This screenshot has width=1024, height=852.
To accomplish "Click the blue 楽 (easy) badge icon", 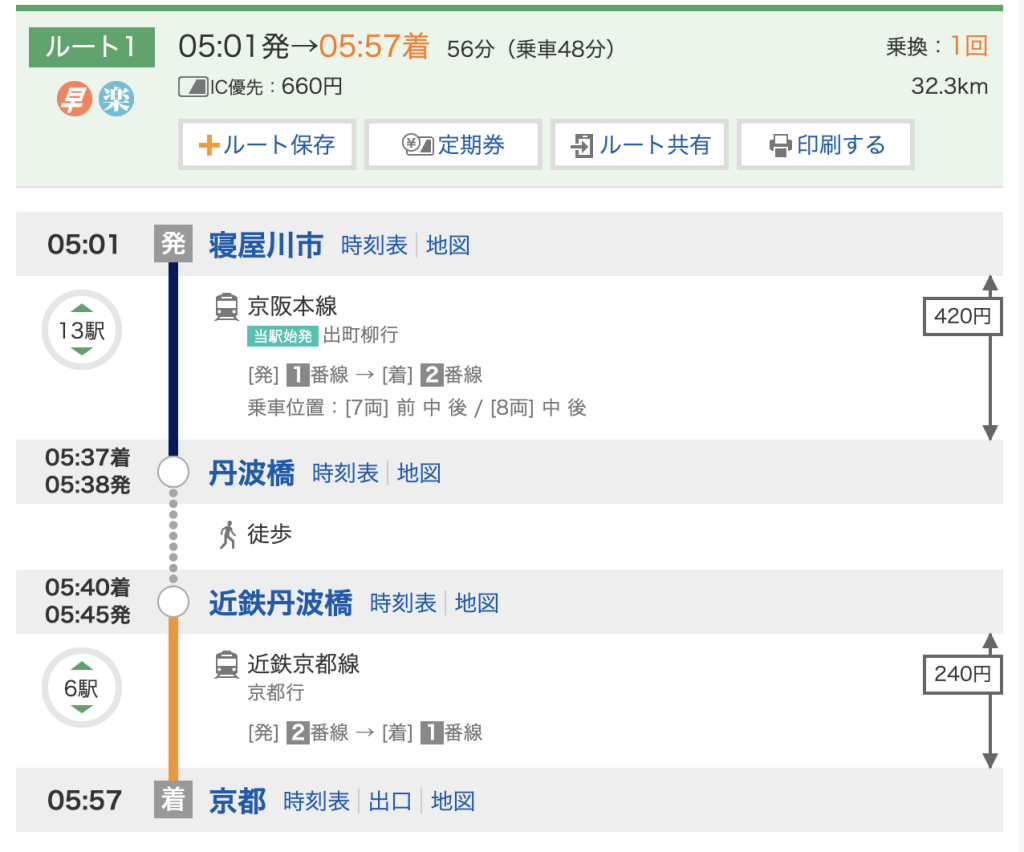I will pyautogui.click(x=116, y=98).
